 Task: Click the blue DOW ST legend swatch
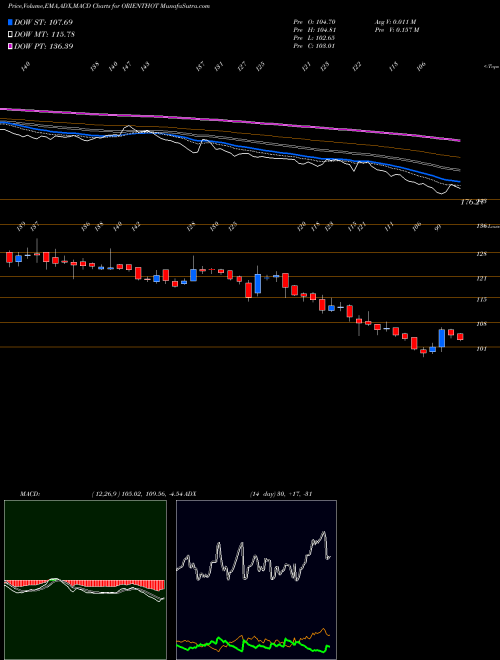(11, 22)
